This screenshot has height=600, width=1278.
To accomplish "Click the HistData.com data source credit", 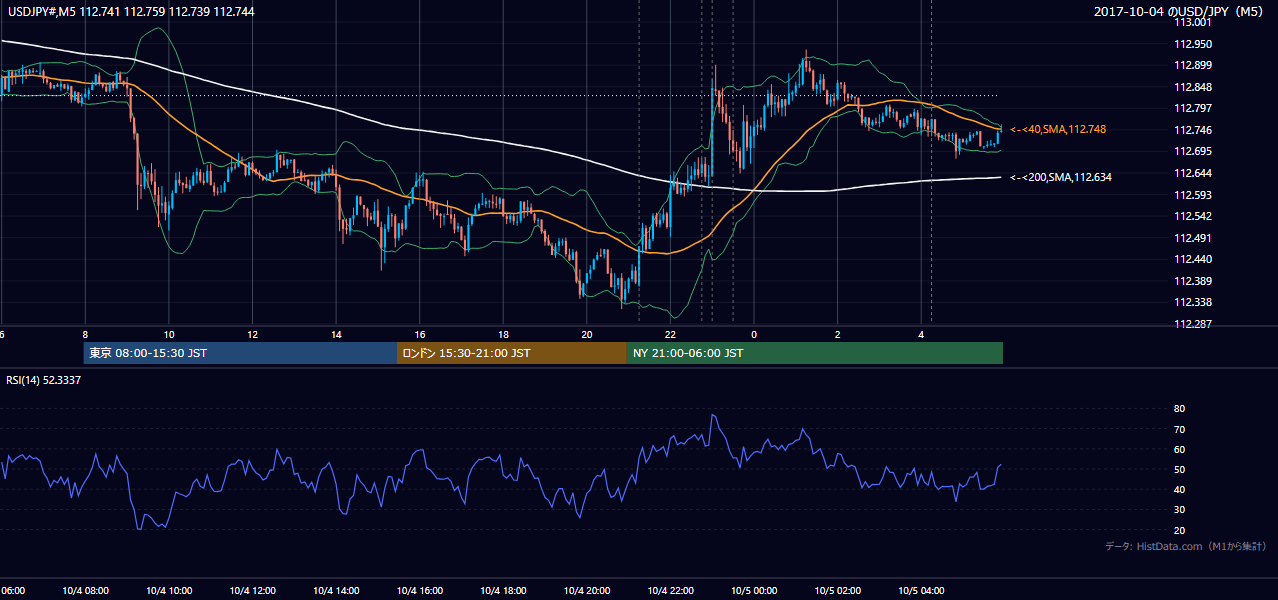I will (1186, 546).
